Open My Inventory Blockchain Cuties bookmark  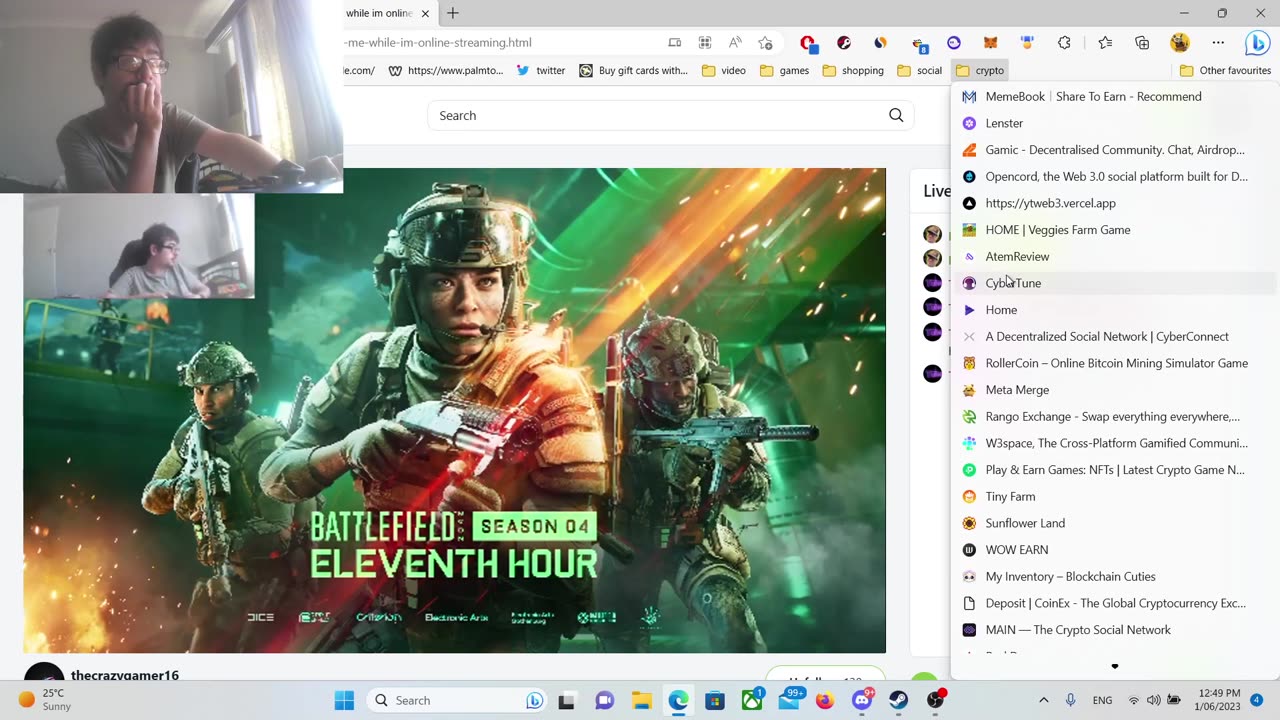1115,576
